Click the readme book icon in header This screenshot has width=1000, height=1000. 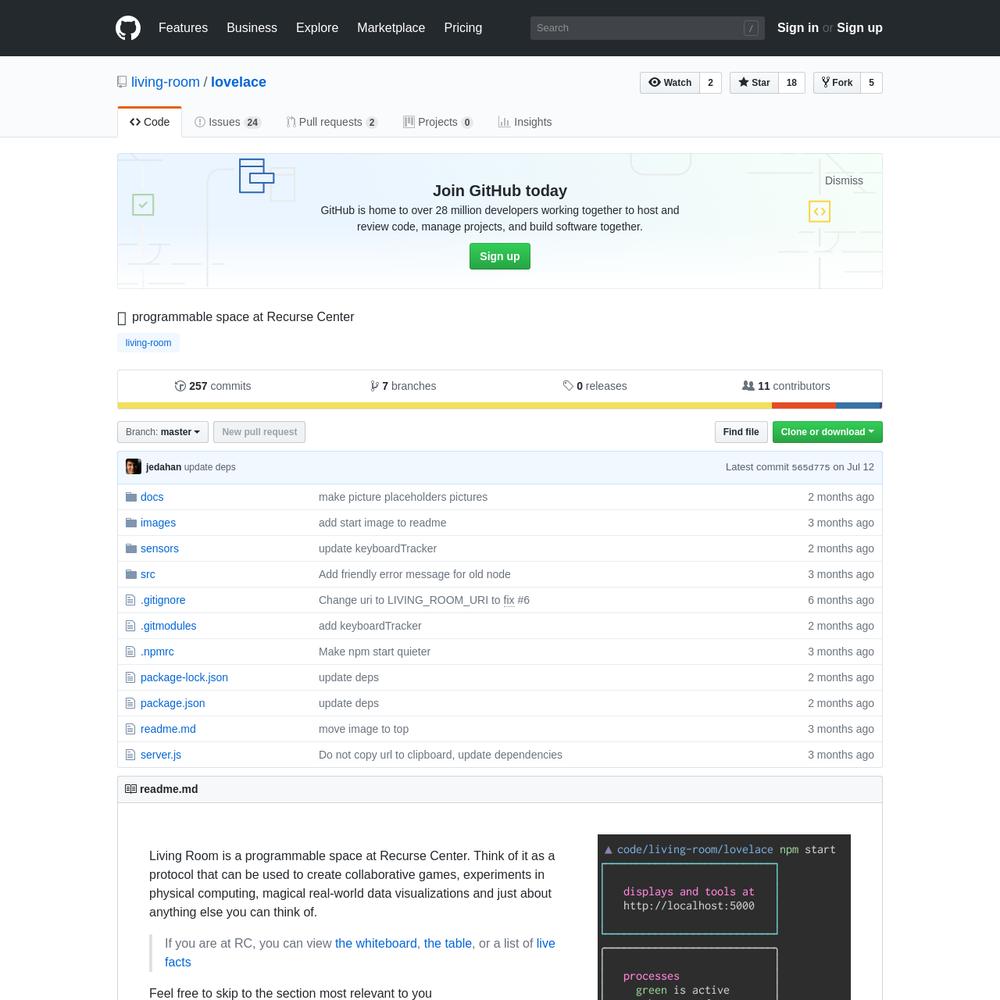tap(131, 789)
